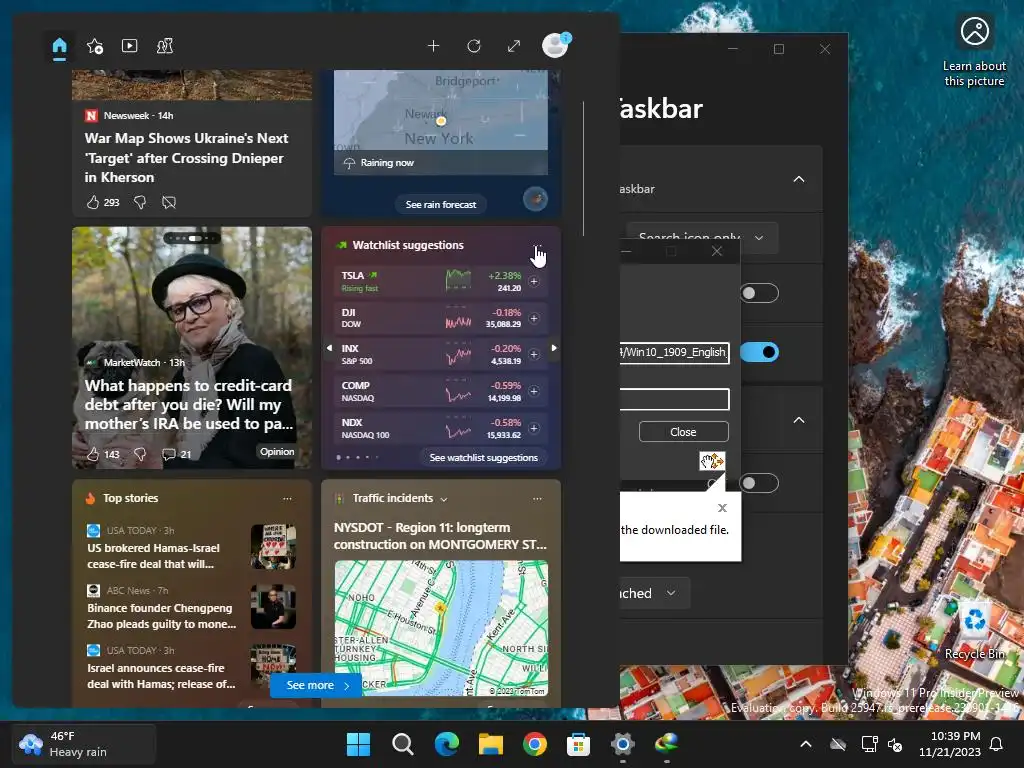Open Microsoft Store from taskbar
This screenshot has width=1024, height=768.
coord(579,744)
